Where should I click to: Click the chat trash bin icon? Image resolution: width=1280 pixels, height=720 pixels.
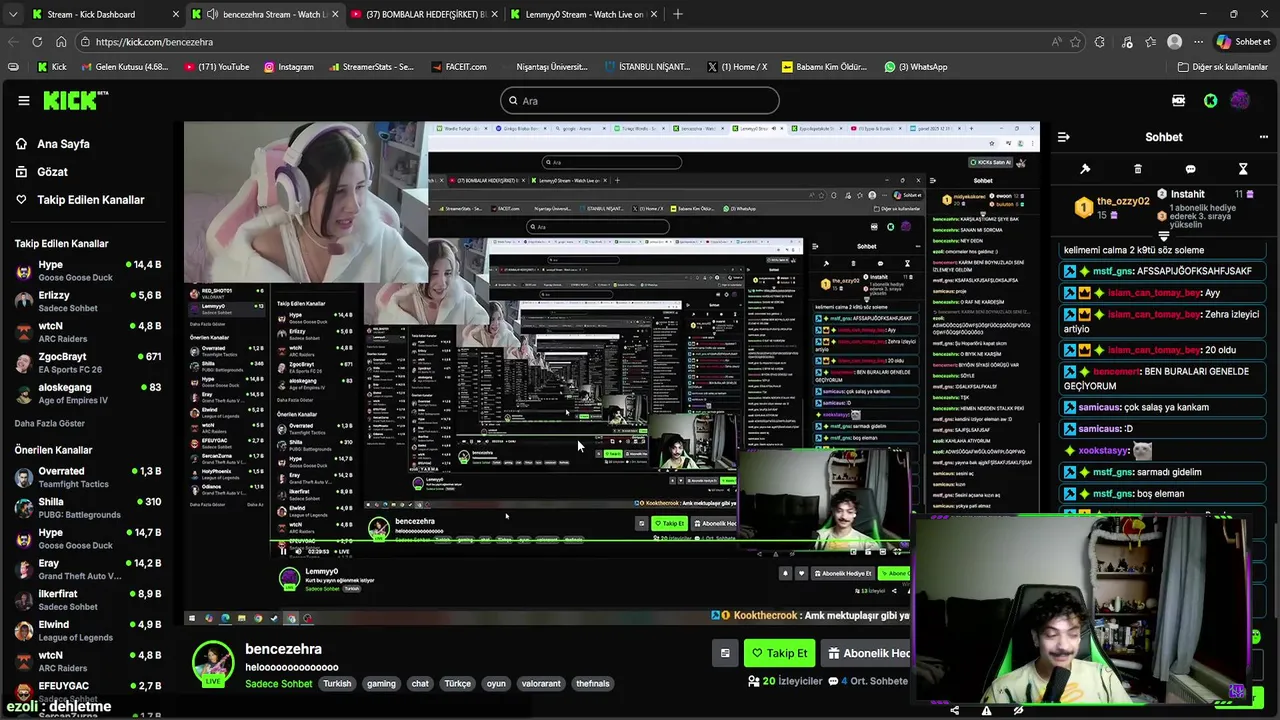[x=1137, y=169]
